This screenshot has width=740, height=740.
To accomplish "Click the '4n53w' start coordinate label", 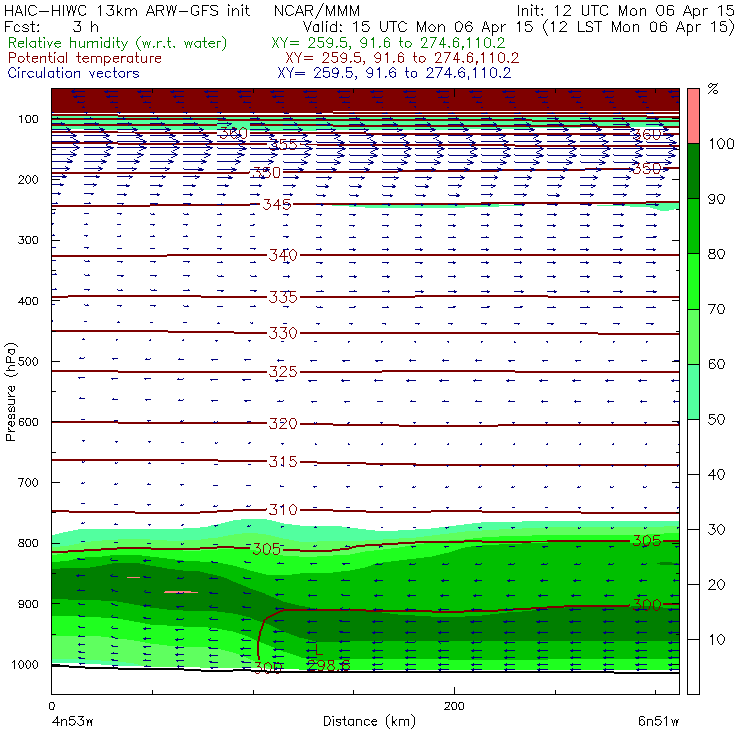I will [x=72, y=721].
